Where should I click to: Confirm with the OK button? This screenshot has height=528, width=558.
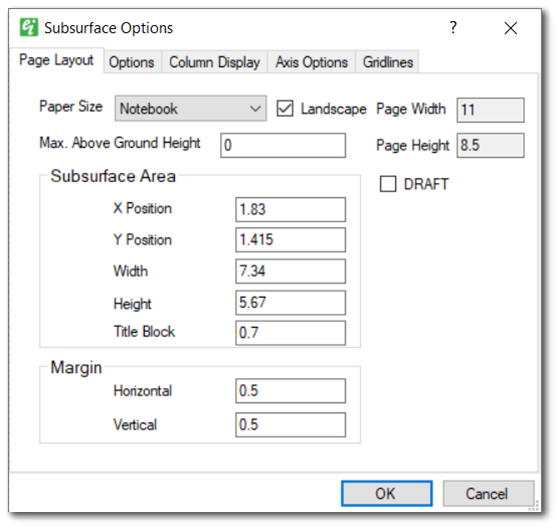click(387, 493)
